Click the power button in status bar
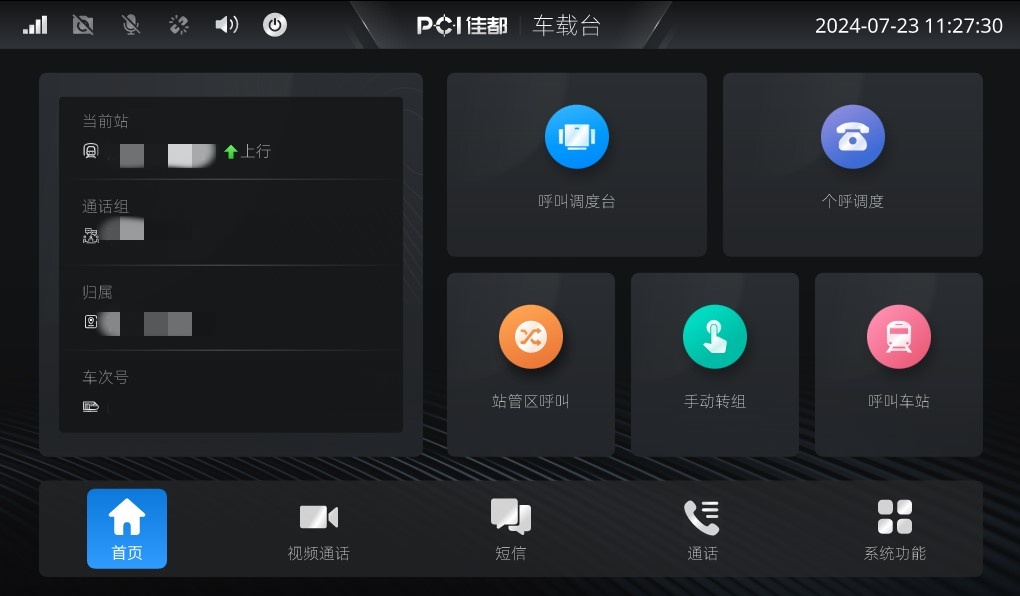 [x=275, y=25]
